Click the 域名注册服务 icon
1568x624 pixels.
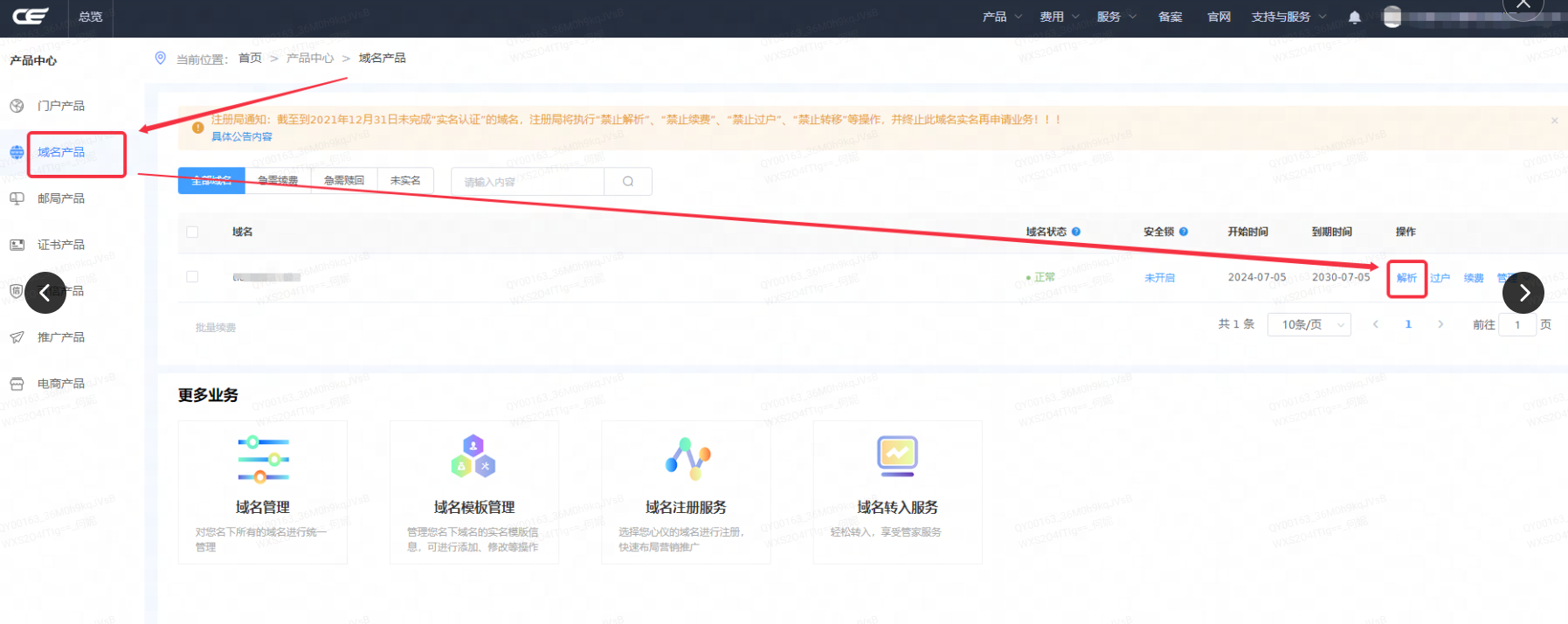[687, 458]
